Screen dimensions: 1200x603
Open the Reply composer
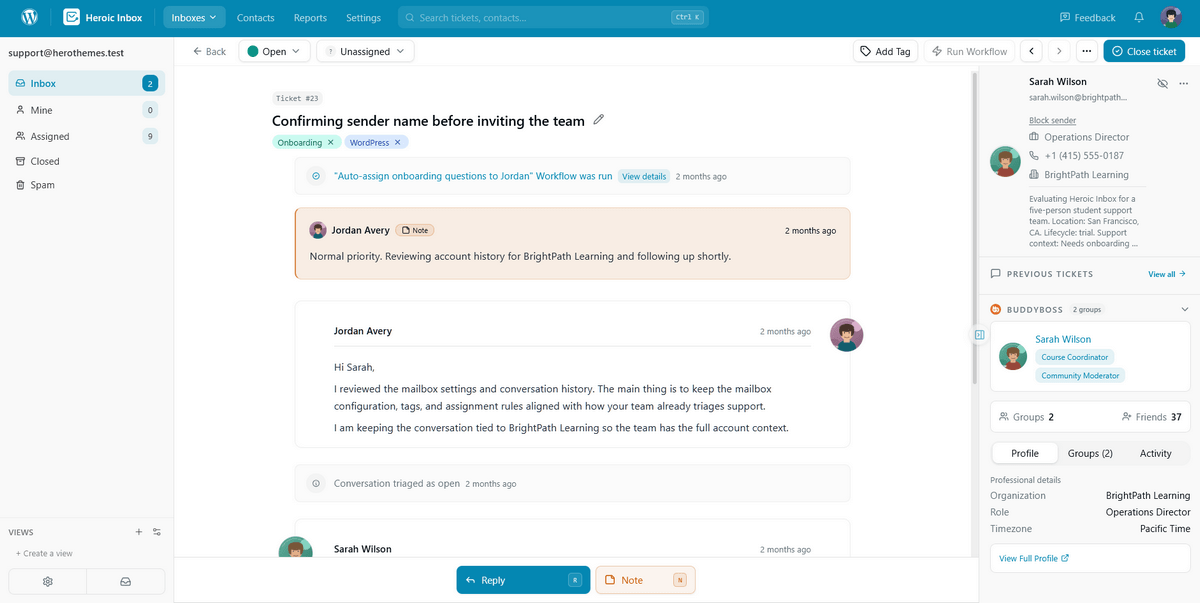coord(523,580)
